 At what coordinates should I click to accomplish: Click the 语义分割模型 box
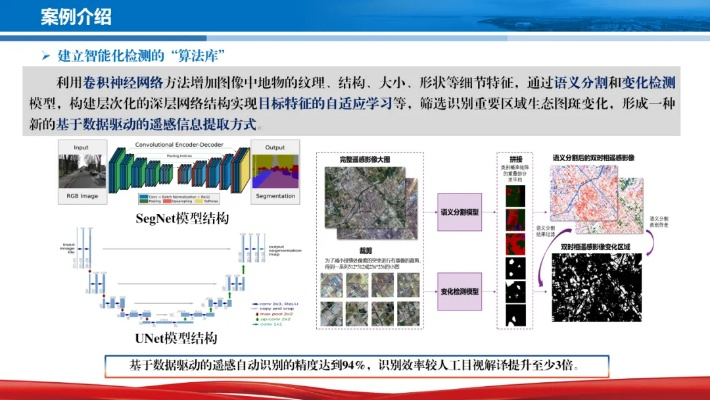459,212
